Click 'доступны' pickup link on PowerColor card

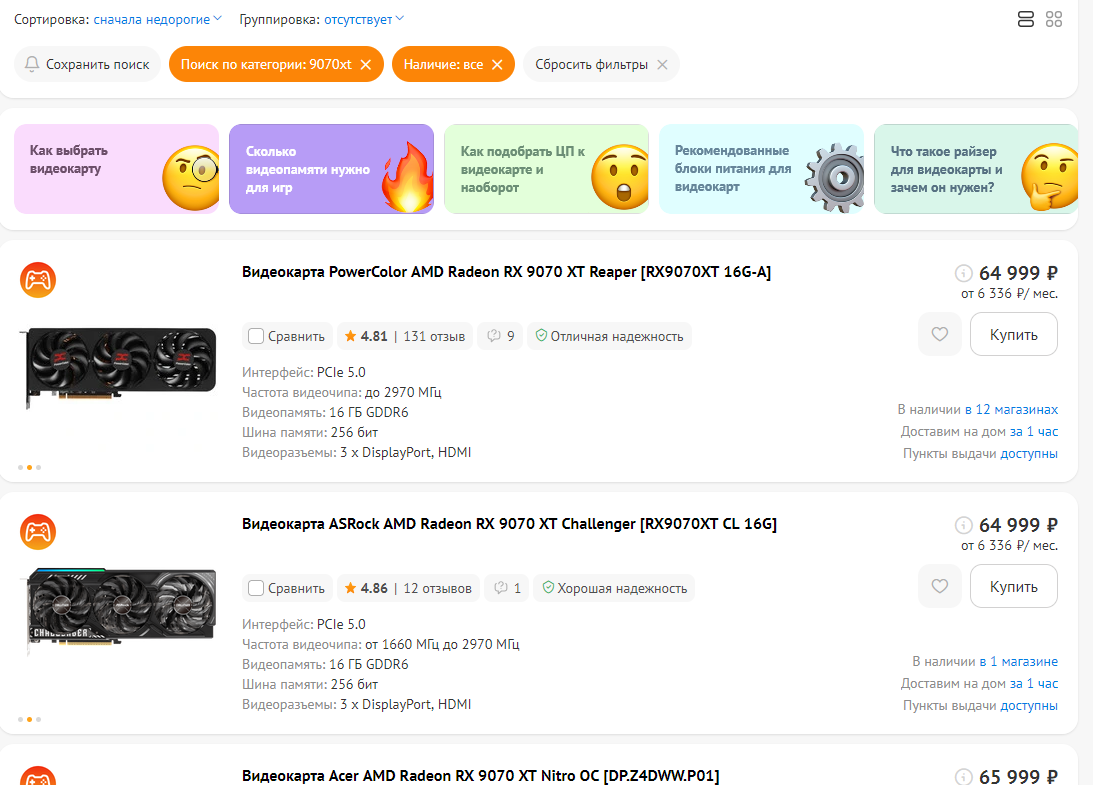(1029, 454)
